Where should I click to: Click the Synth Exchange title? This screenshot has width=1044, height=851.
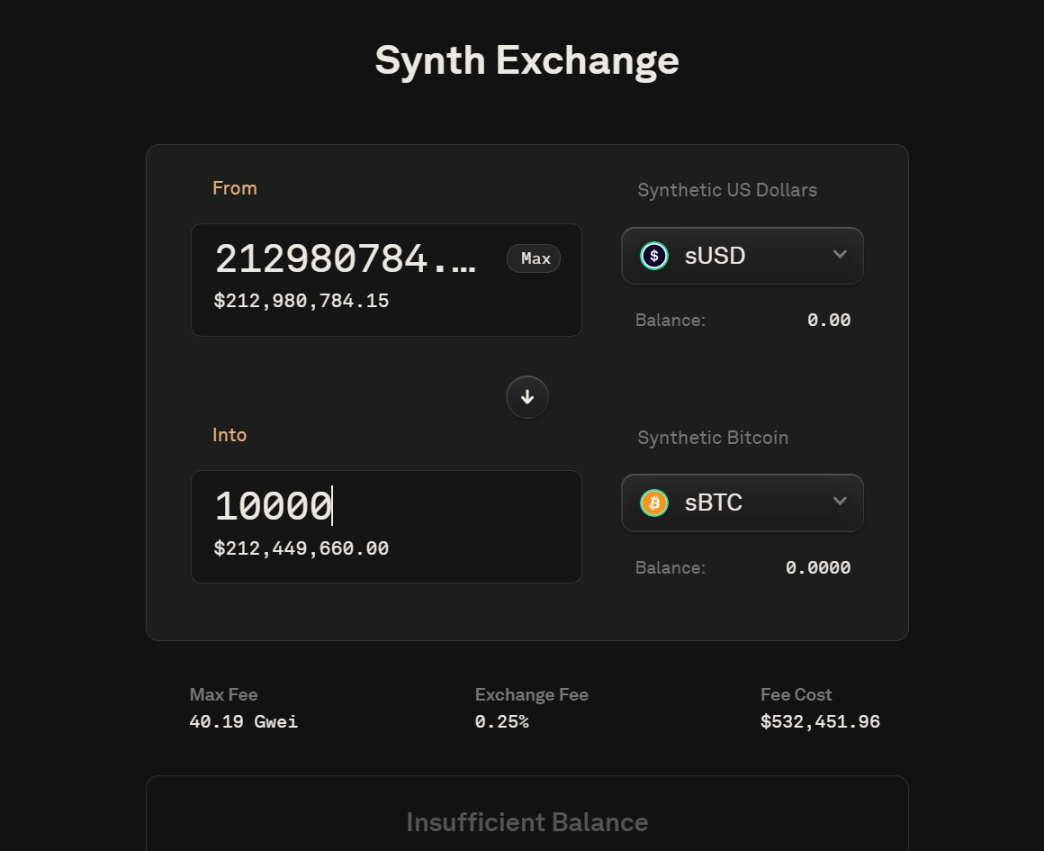click(527, 60)
